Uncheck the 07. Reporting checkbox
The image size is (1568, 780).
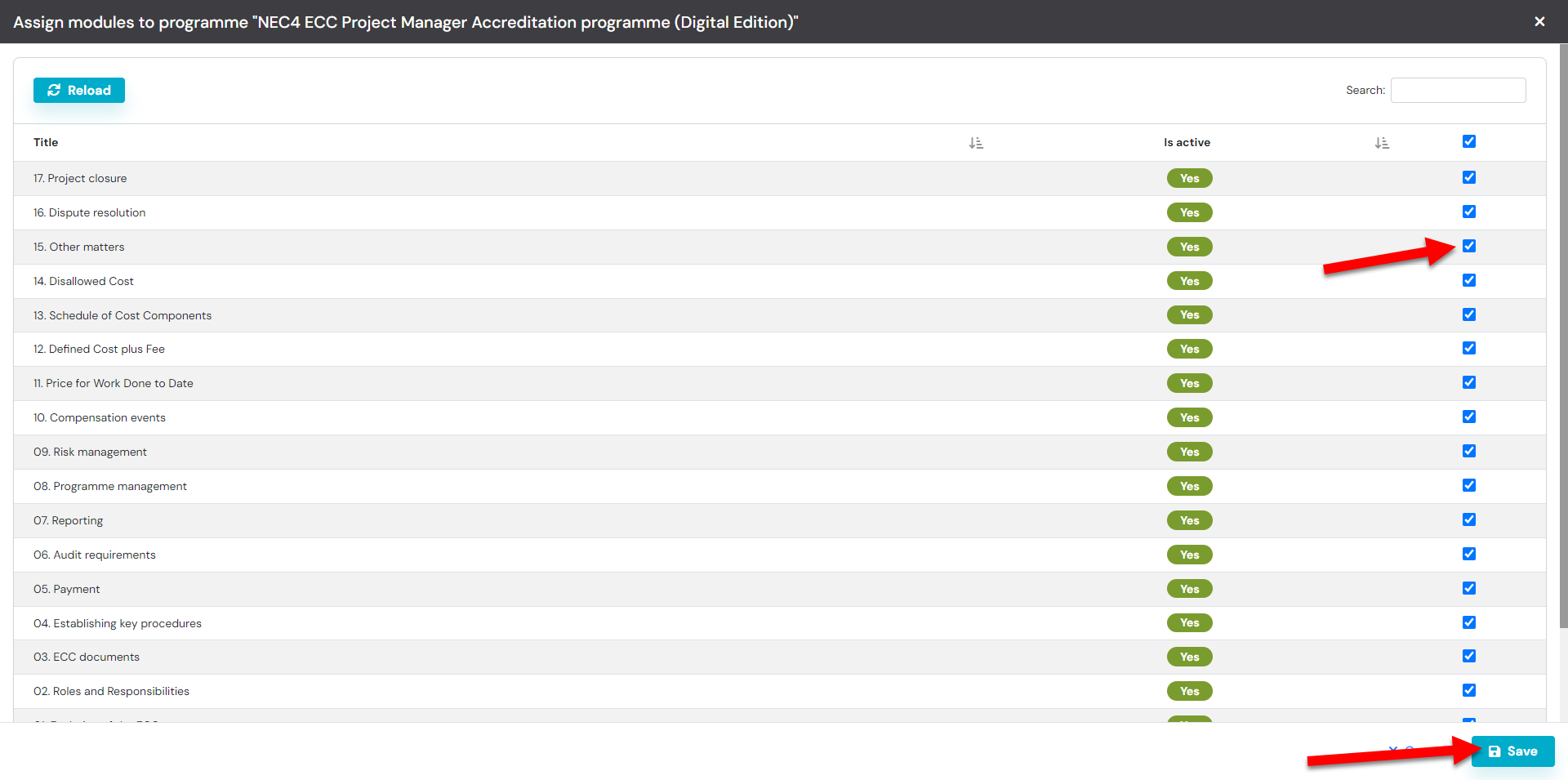(x=1469, y=519)
